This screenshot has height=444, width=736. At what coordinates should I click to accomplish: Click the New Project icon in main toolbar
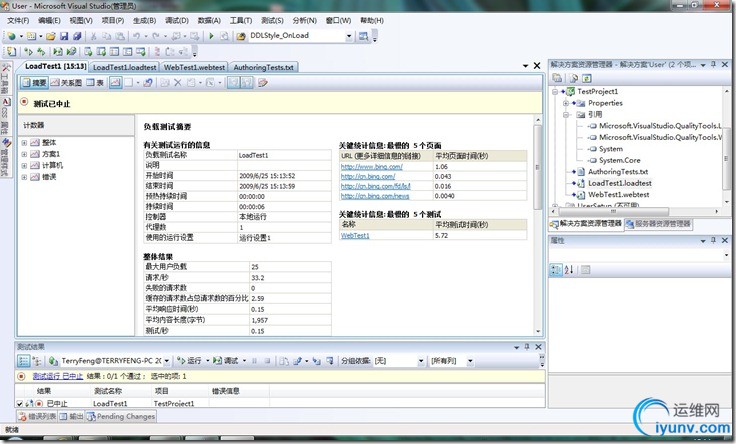(x=11, y=36)
